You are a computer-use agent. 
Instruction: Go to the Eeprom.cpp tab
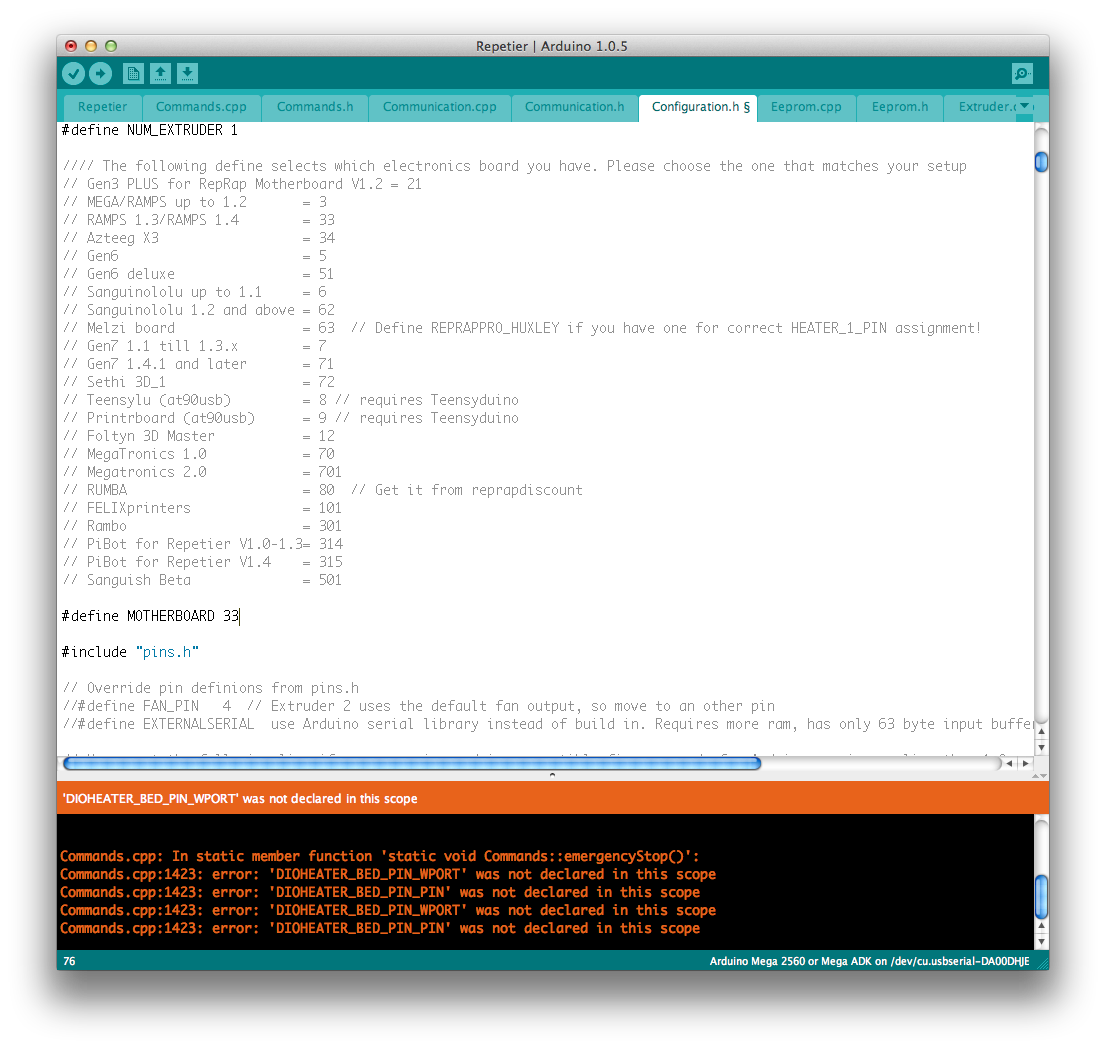point(806,107)
